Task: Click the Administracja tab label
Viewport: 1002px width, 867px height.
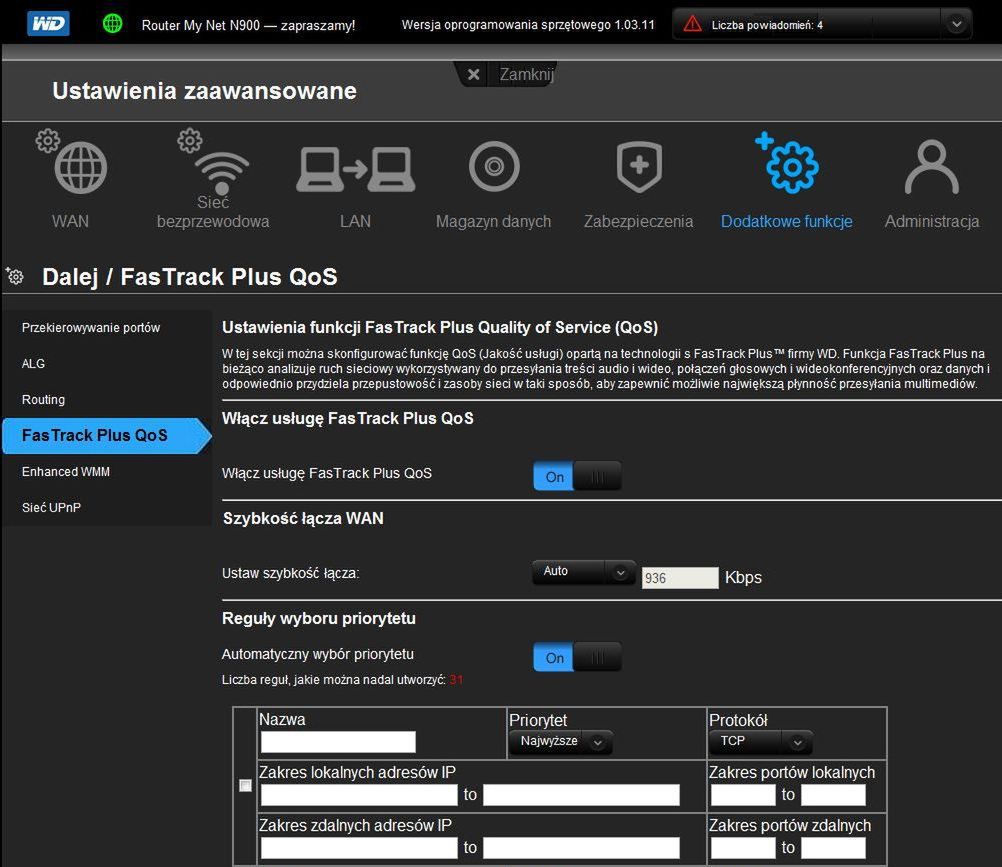Action: coord(932,221)
